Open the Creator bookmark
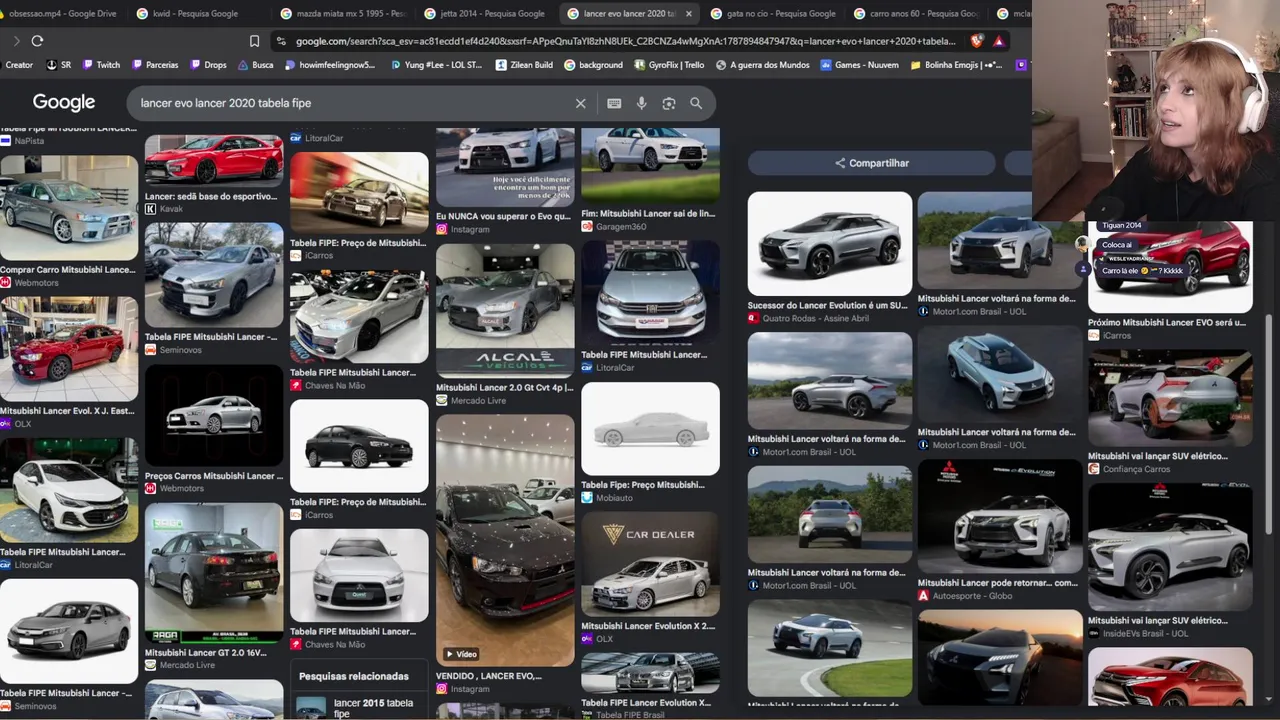This screenshot has height=720, width=1280. coord(19,65)
